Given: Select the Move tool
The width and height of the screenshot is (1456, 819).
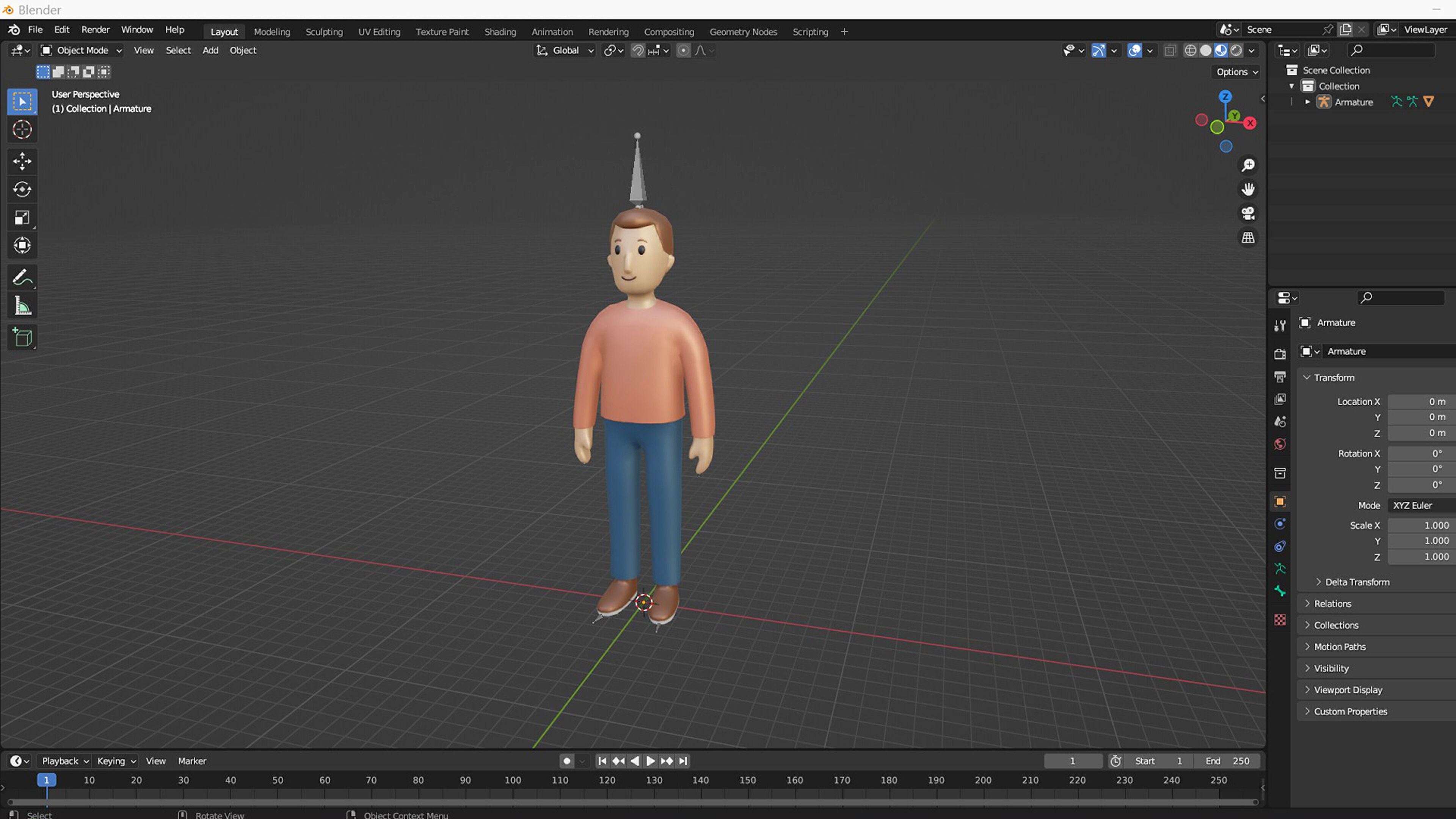Looking at the screenshot, I should pos(22,162).
